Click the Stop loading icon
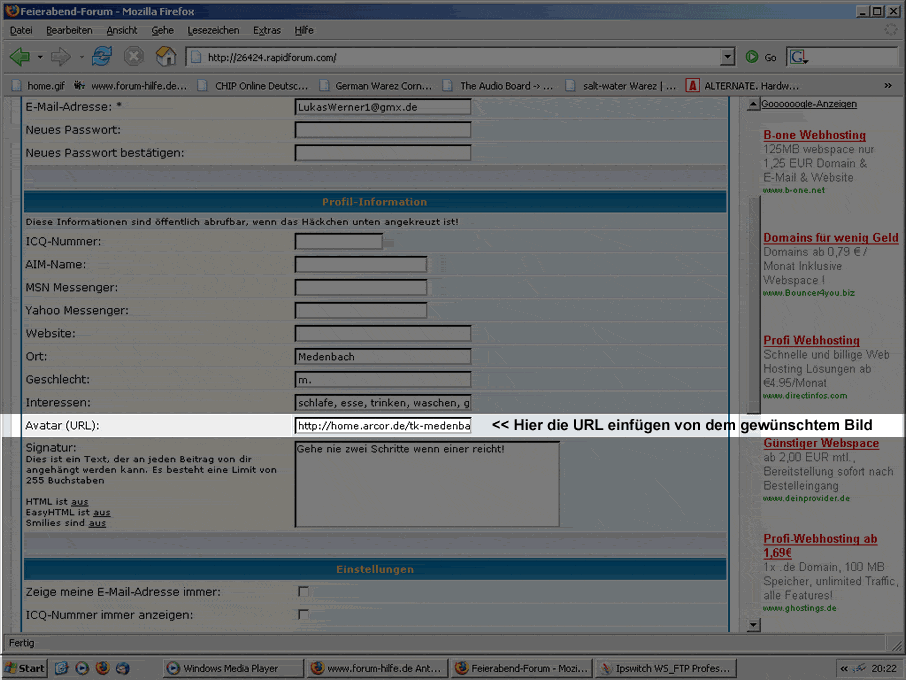 pos(133,57)
